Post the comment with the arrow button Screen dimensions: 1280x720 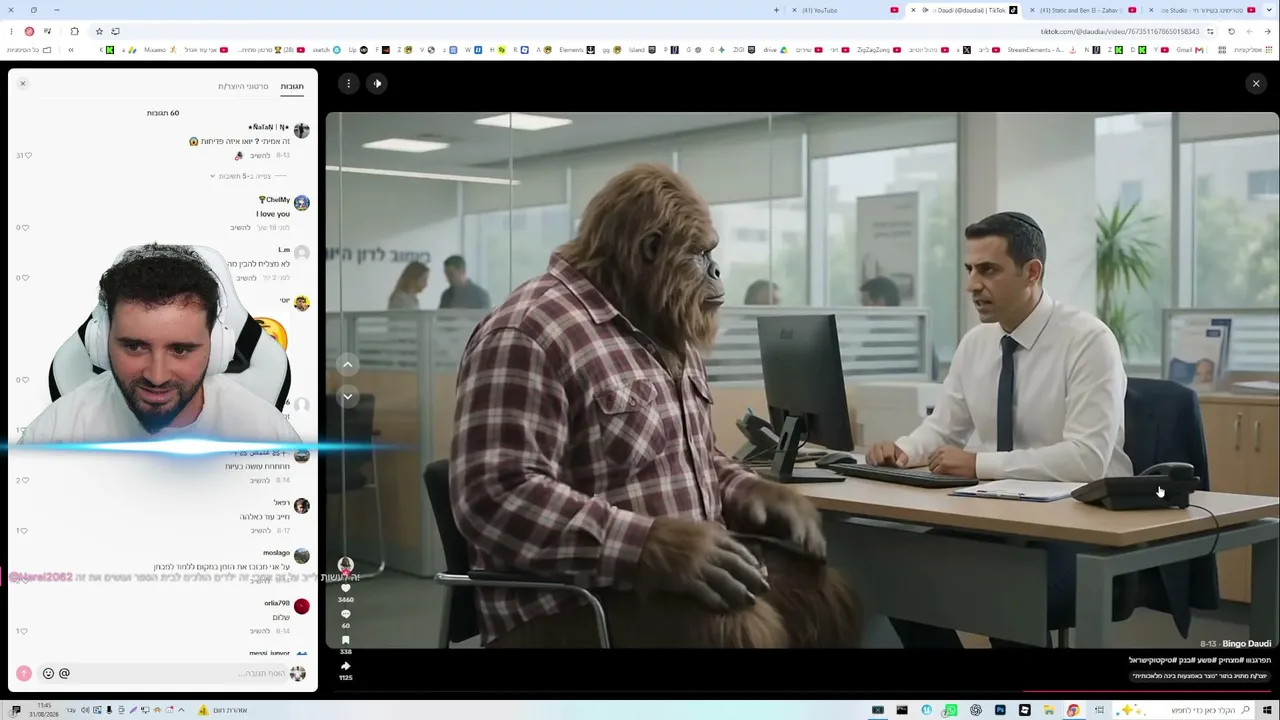(x=24, y=673)
